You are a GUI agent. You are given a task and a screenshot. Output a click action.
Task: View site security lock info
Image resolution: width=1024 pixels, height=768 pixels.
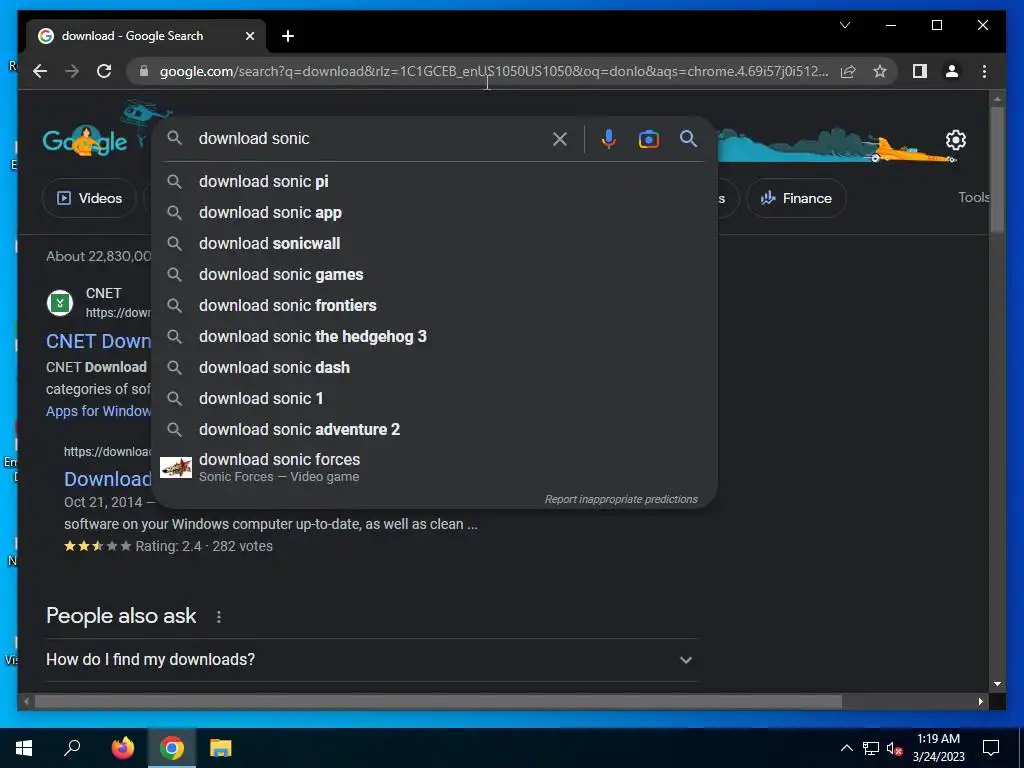144,71
